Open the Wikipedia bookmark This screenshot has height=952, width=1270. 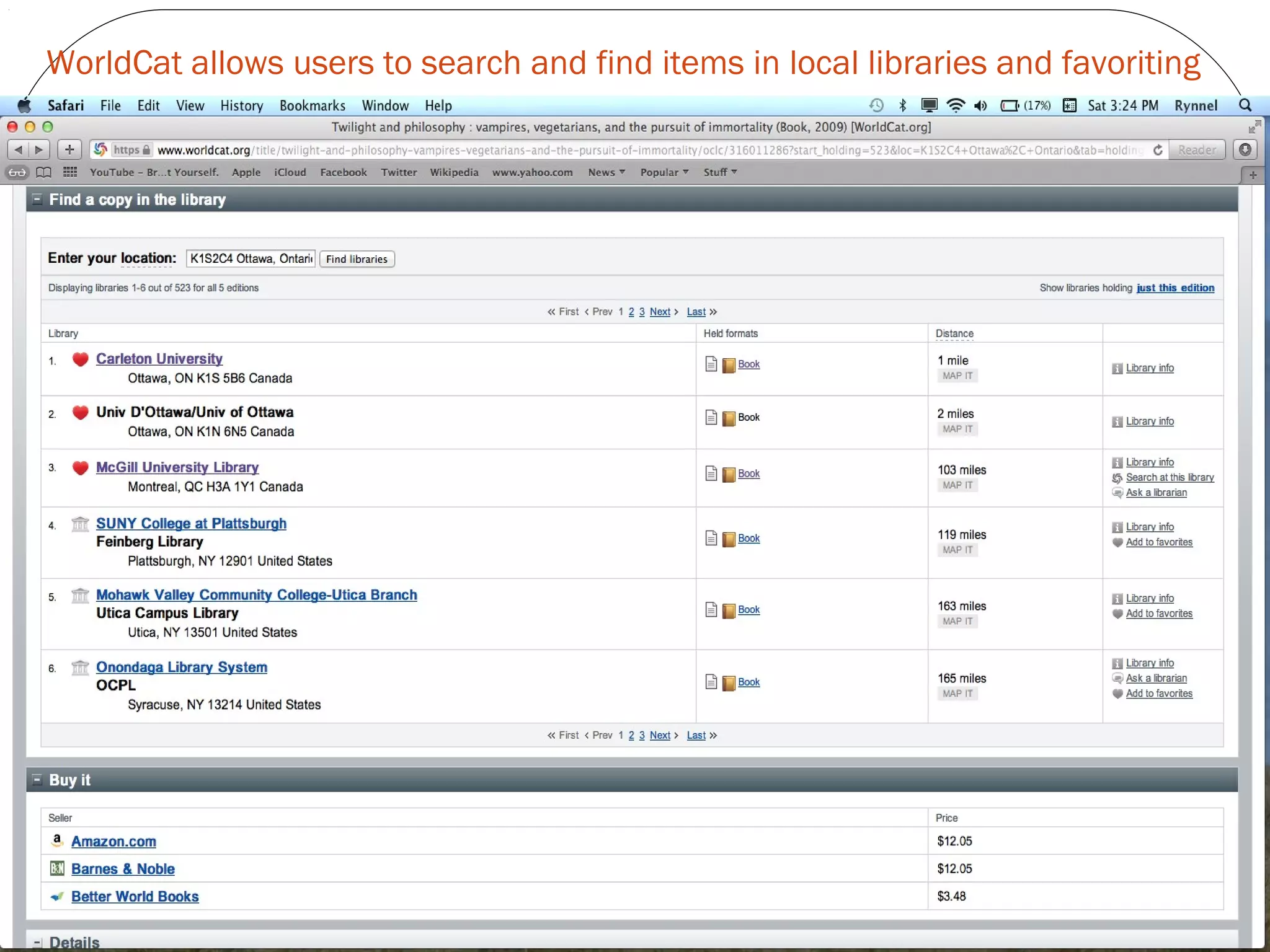[454, 172]
